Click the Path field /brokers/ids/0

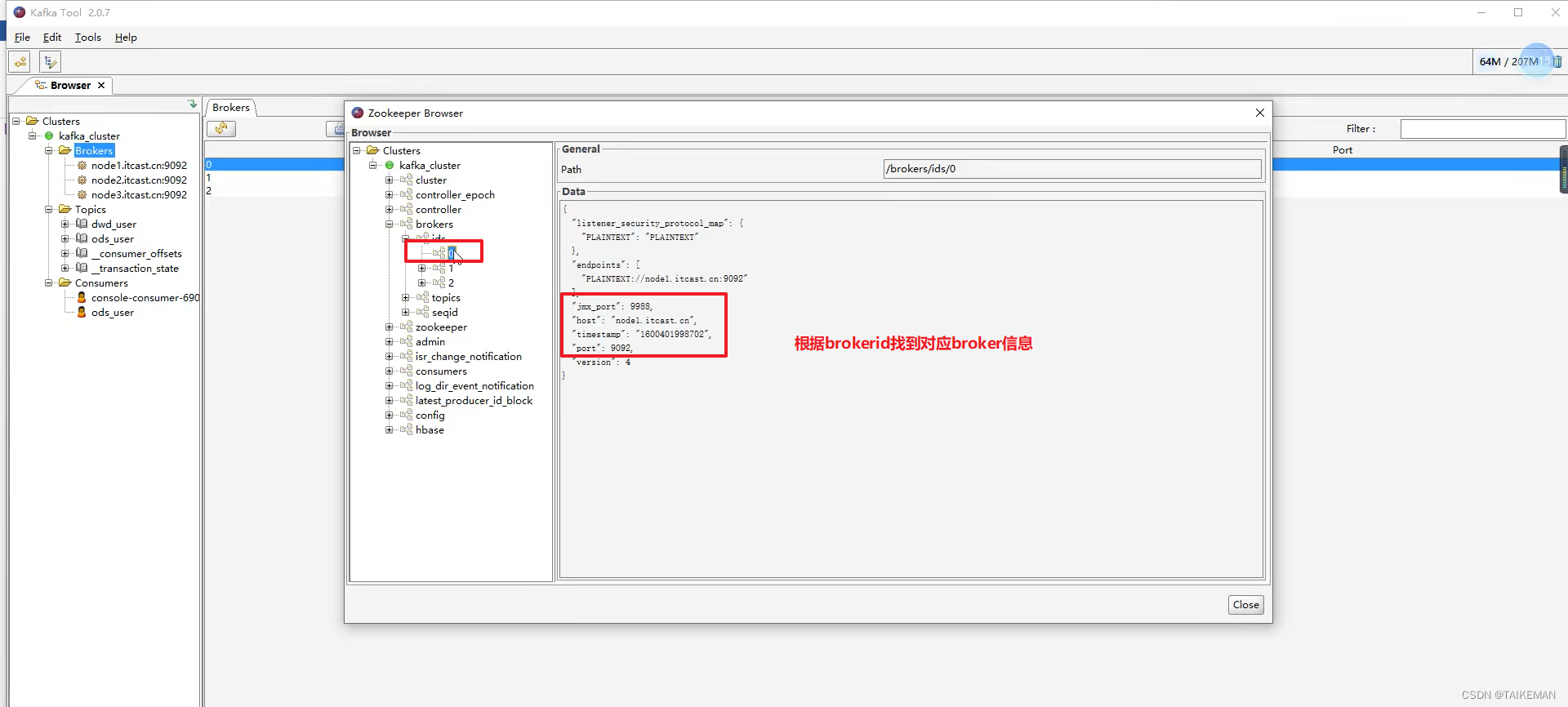[x=1072, y=169]
